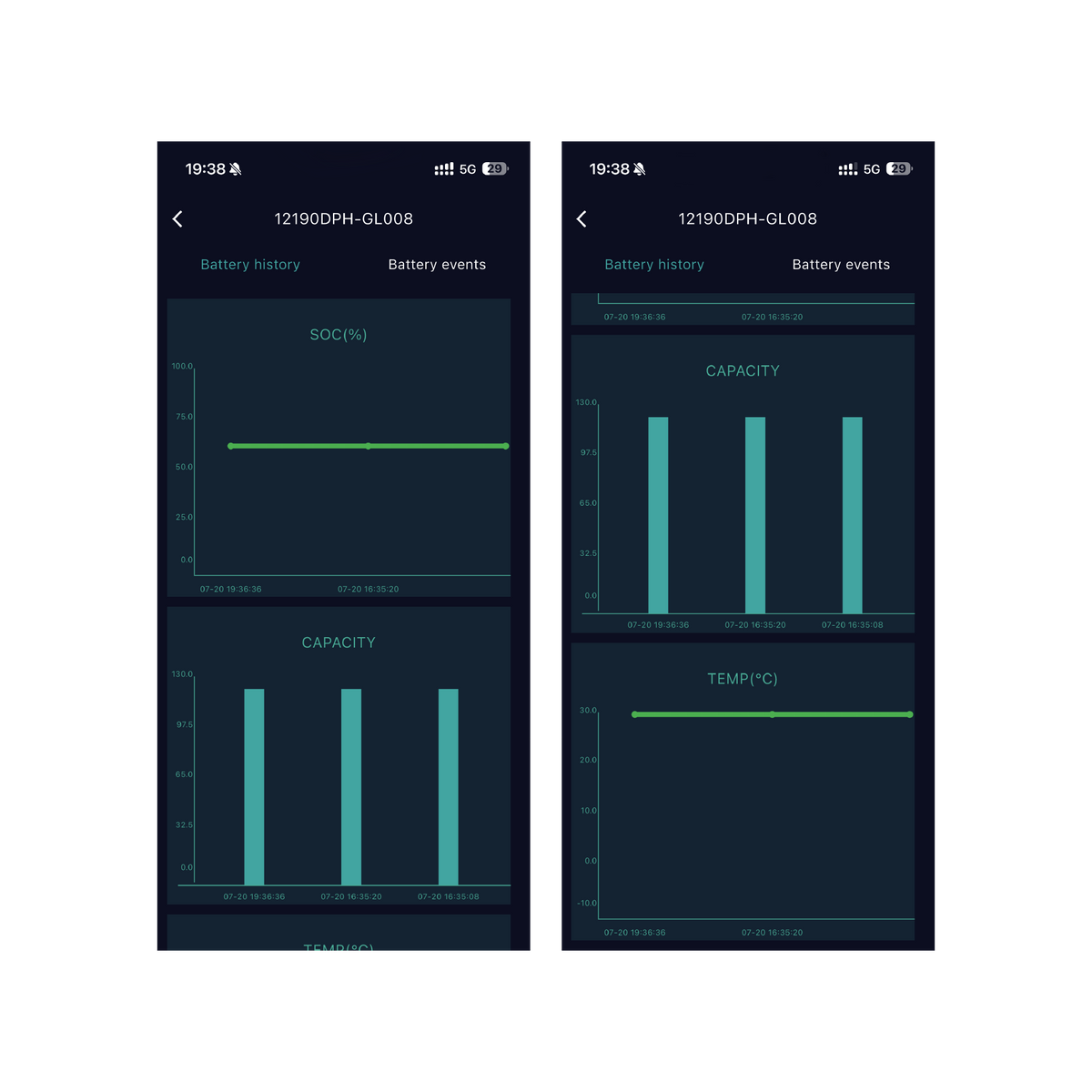Tap 07-20 16:35:20 label under SOC chart

tap(369, 589)
